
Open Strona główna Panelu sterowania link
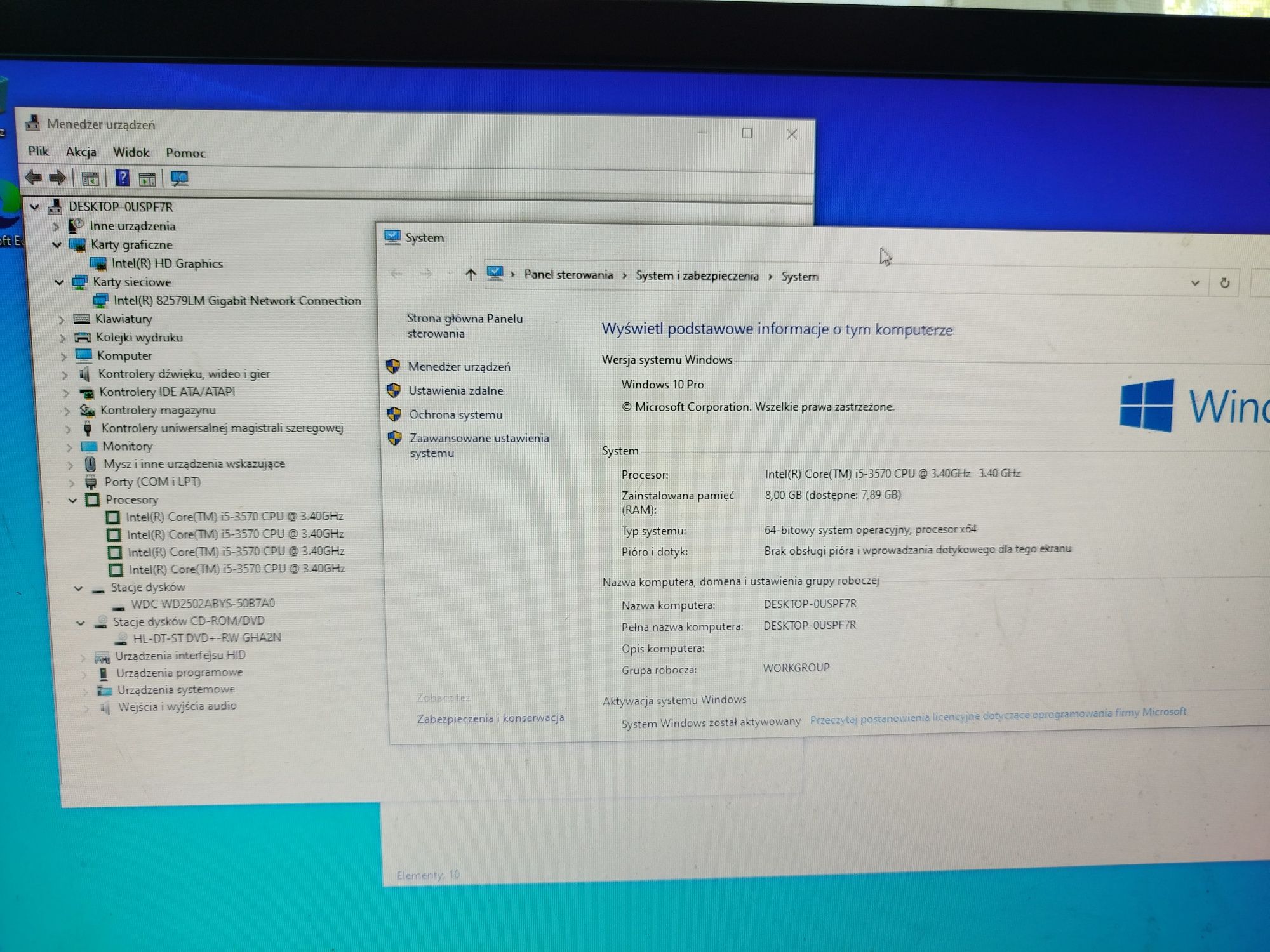(x=465, y=326)
